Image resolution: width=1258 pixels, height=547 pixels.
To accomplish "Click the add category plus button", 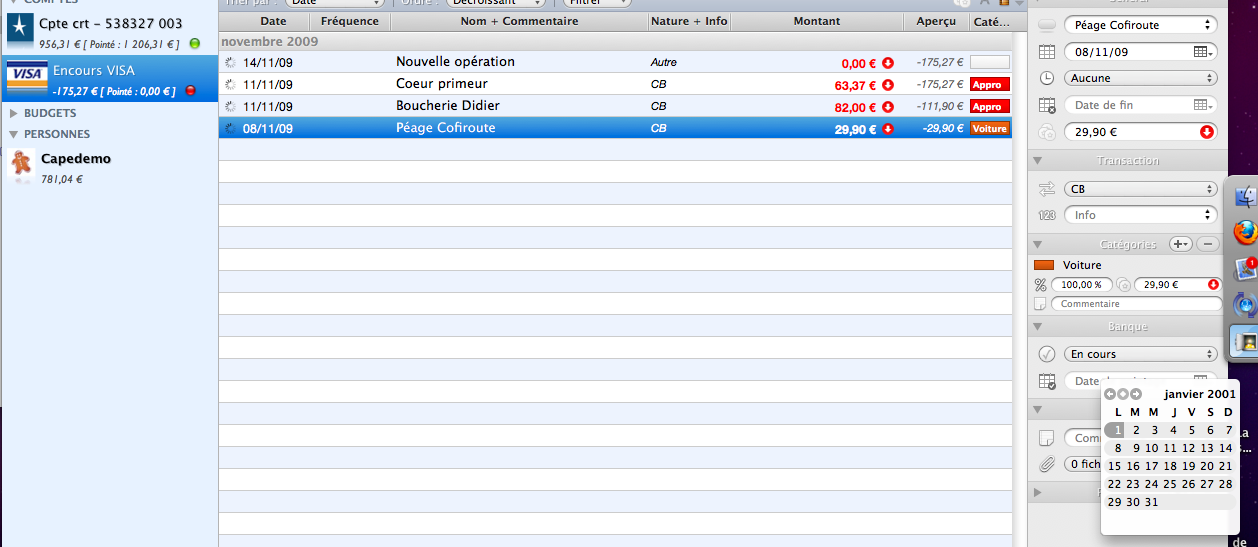I will [1180, 244].
